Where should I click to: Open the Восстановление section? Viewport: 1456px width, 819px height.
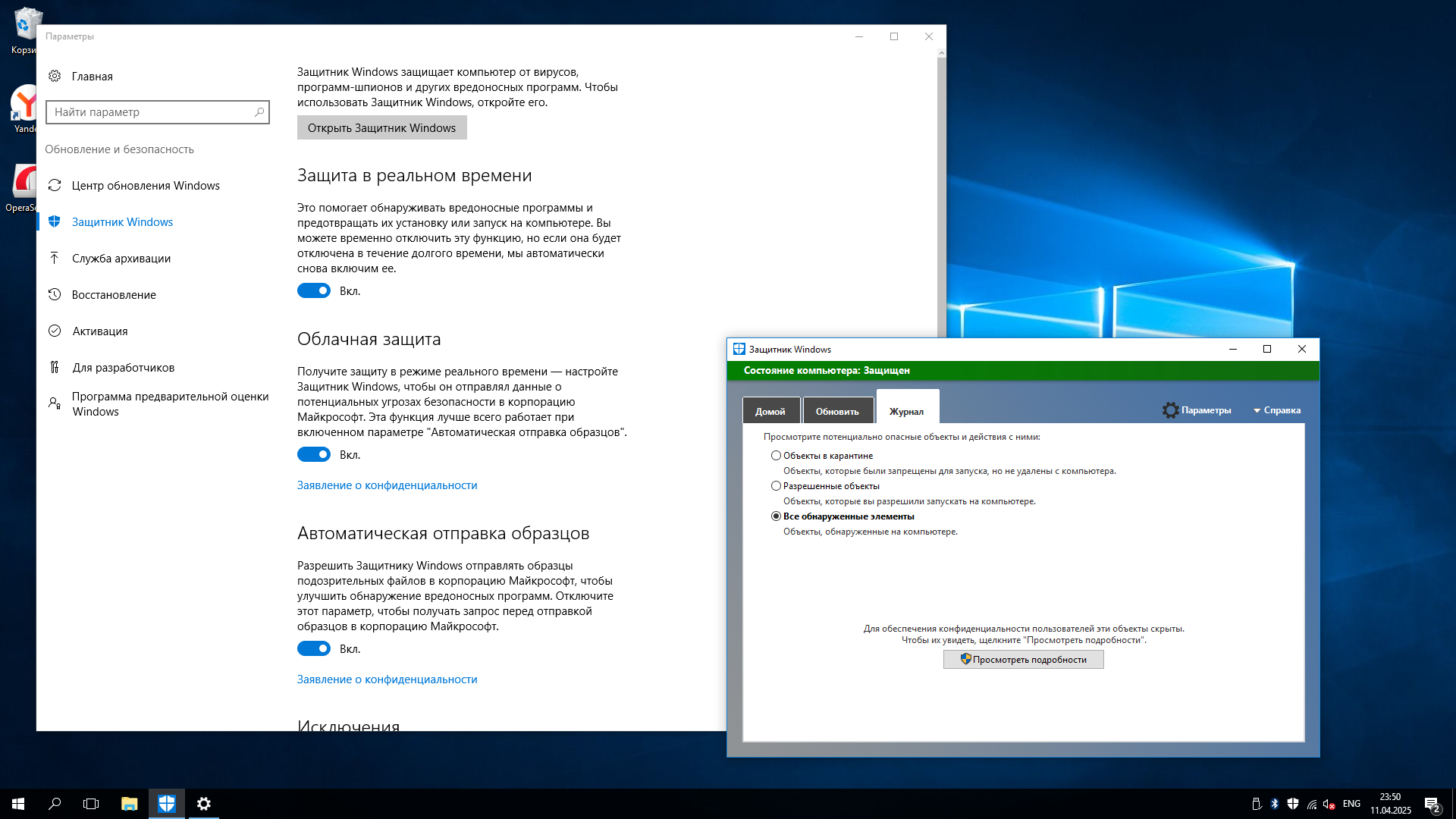[114, 295]
